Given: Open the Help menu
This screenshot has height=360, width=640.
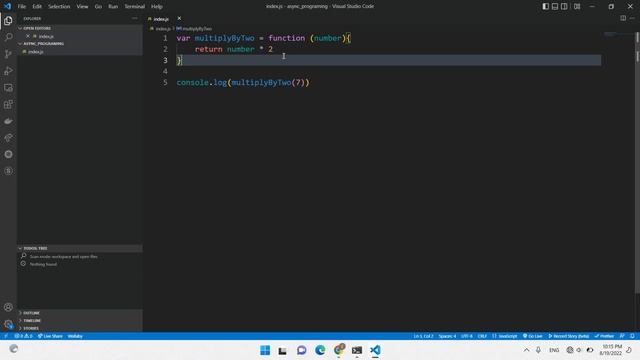Looking at the screenshot, I should click(157, 7).
